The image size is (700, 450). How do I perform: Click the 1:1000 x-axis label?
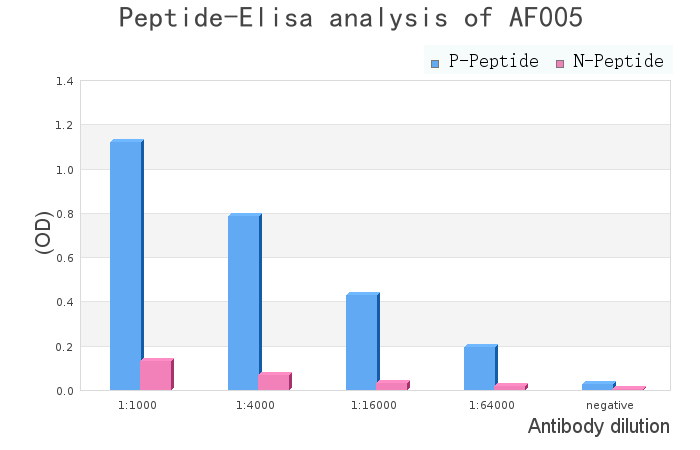(x=137, y=405)
